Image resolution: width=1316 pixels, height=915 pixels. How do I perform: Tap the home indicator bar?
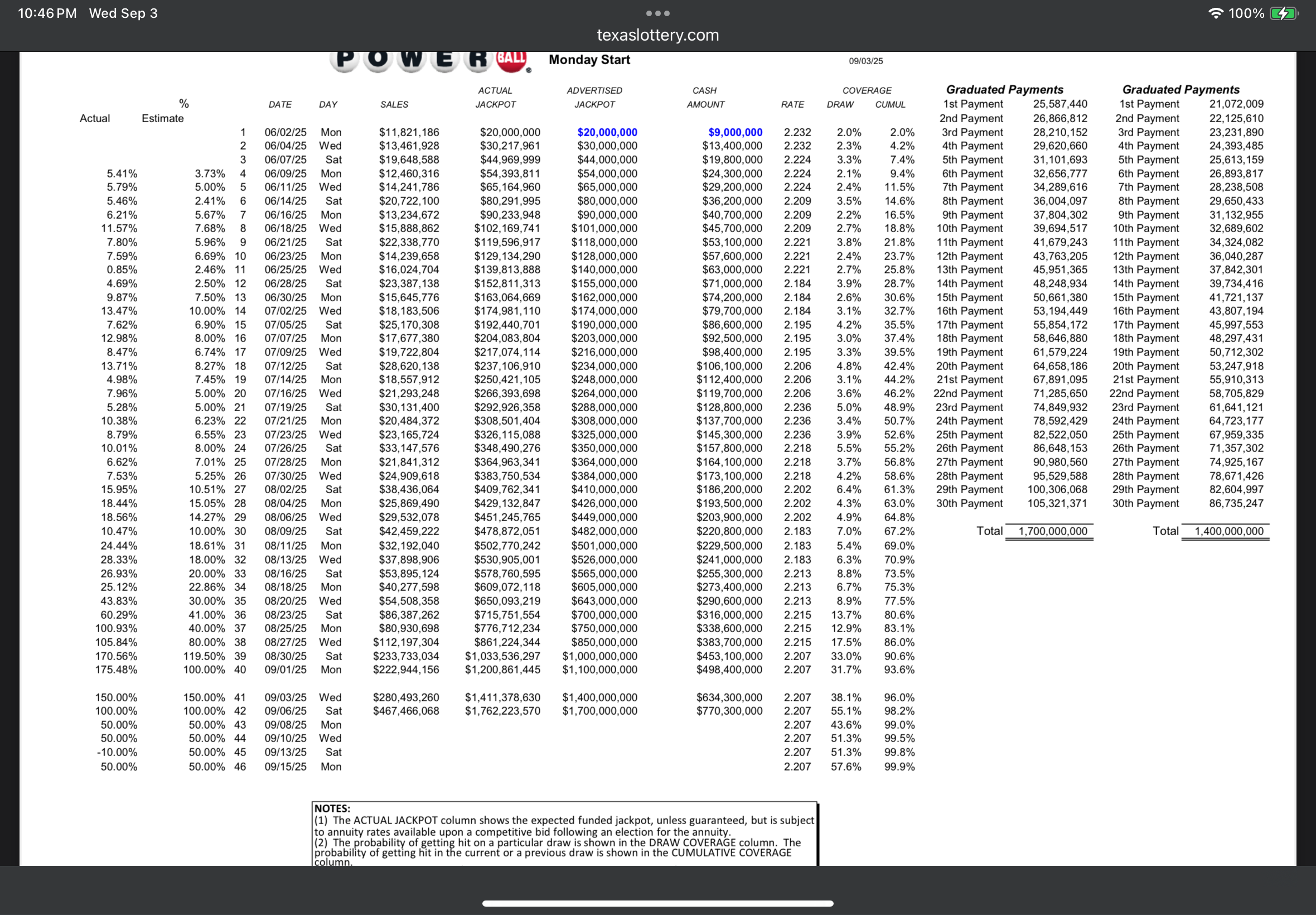pos(657,903)
